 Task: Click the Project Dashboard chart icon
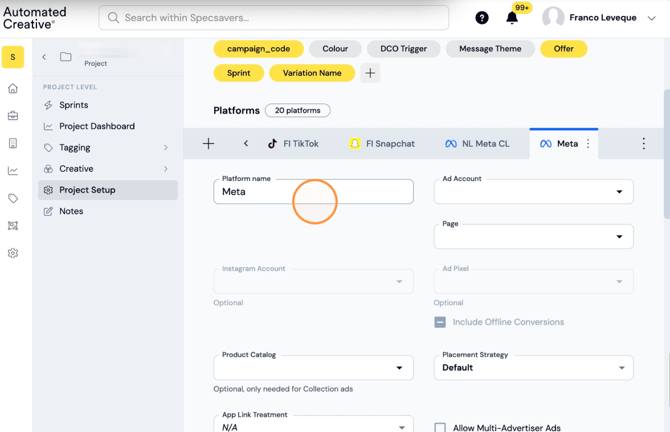click(x=48, y=126)
